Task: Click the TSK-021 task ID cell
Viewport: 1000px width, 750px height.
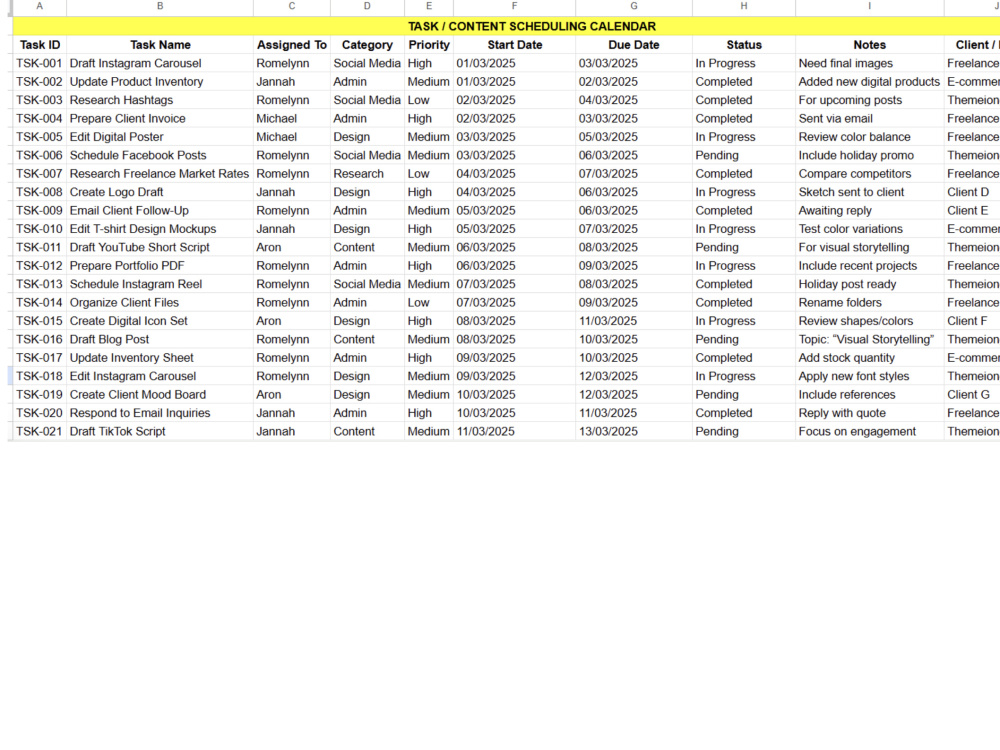Action: coord(40,431)
